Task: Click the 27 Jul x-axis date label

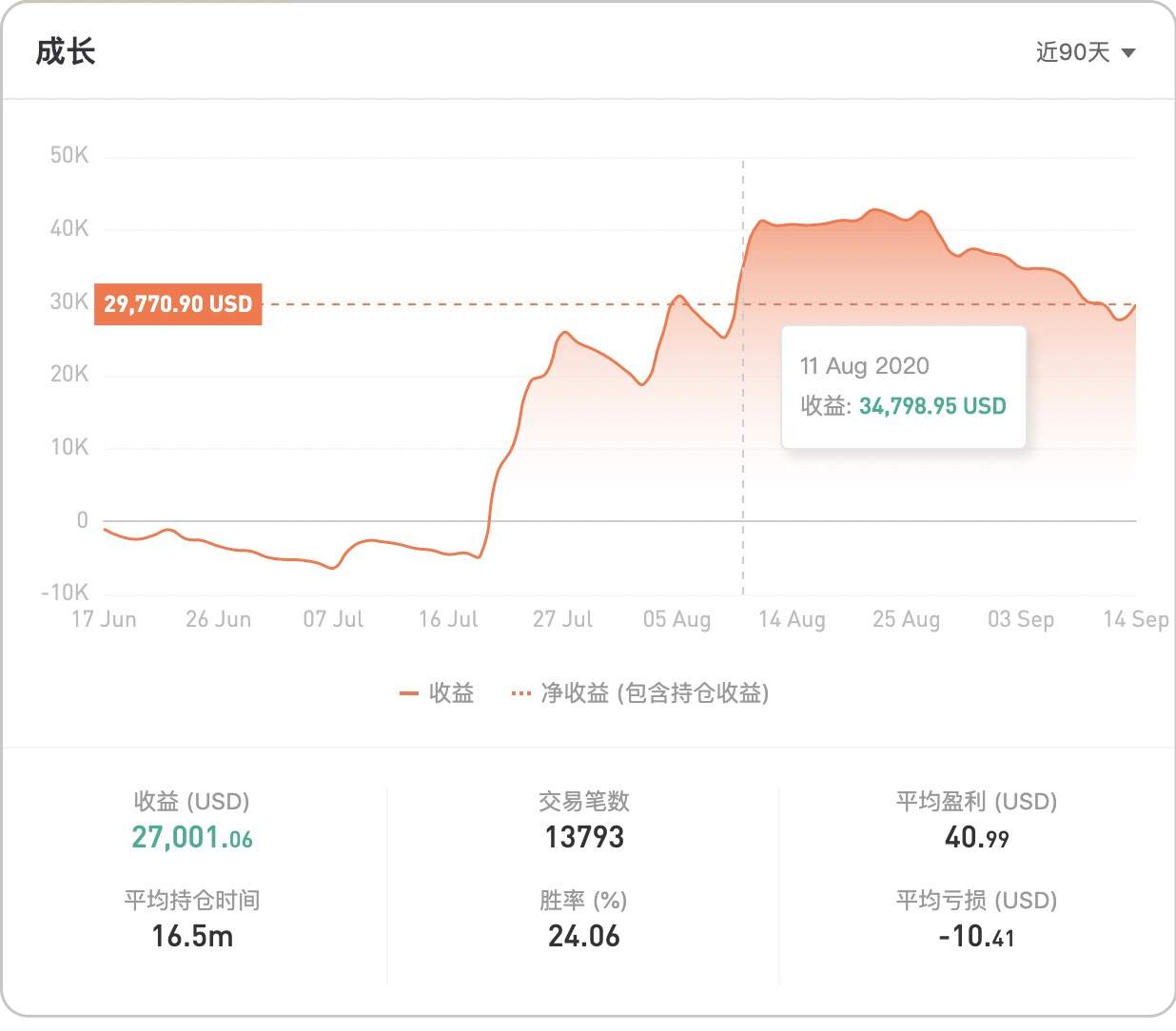Action: pos(562,619)
